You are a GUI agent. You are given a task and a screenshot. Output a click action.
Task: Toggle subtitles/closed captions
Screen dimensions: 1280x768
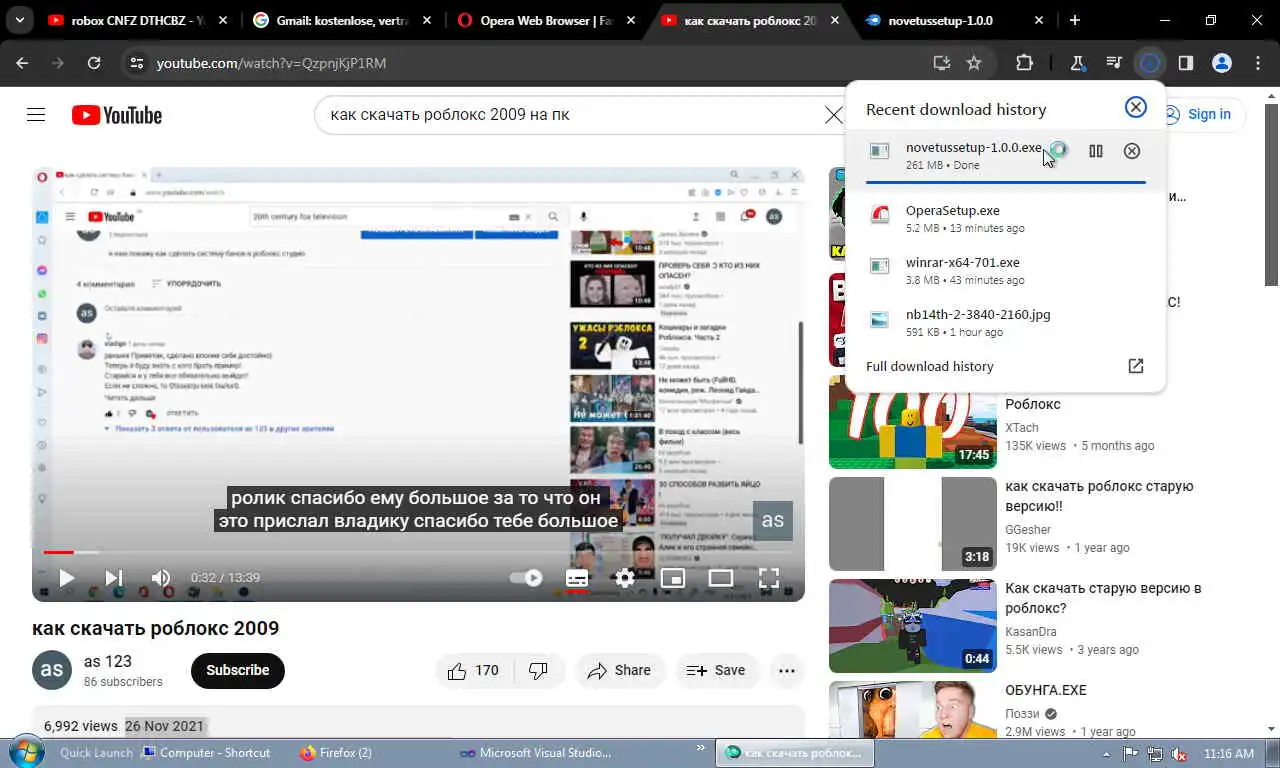(x=577, y=577)
